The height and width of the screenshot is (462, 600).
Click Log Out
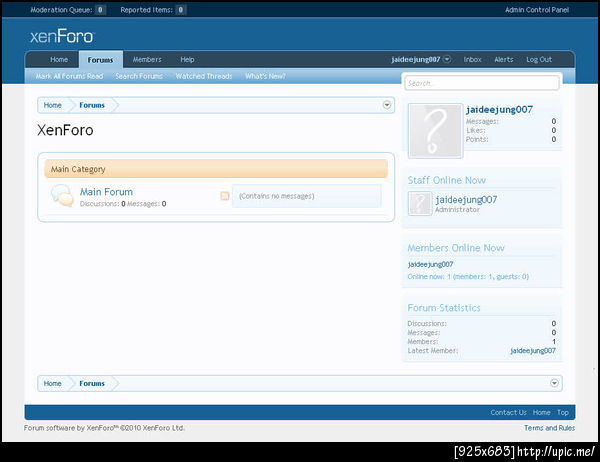pyautogui.click(x=539, y=60)
